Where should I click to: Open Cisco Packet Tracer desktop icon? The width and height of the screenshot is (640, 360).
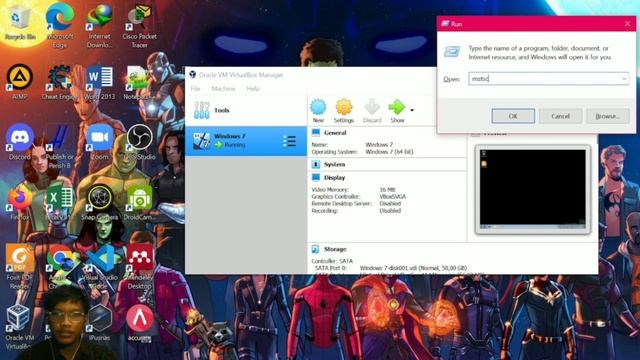139,25
